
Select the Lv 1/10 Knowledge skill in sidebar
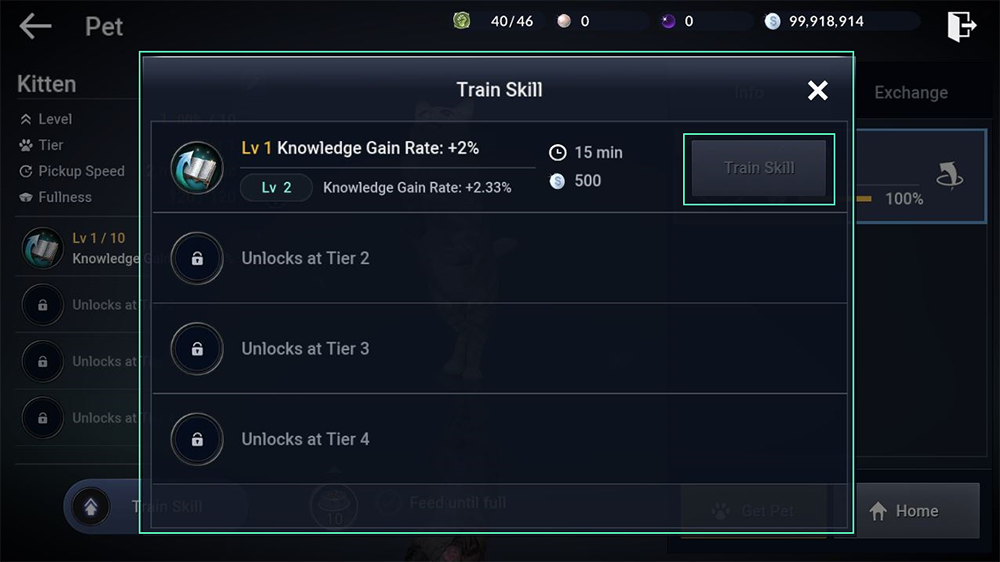pyautogui.click(x=80, y=248)
